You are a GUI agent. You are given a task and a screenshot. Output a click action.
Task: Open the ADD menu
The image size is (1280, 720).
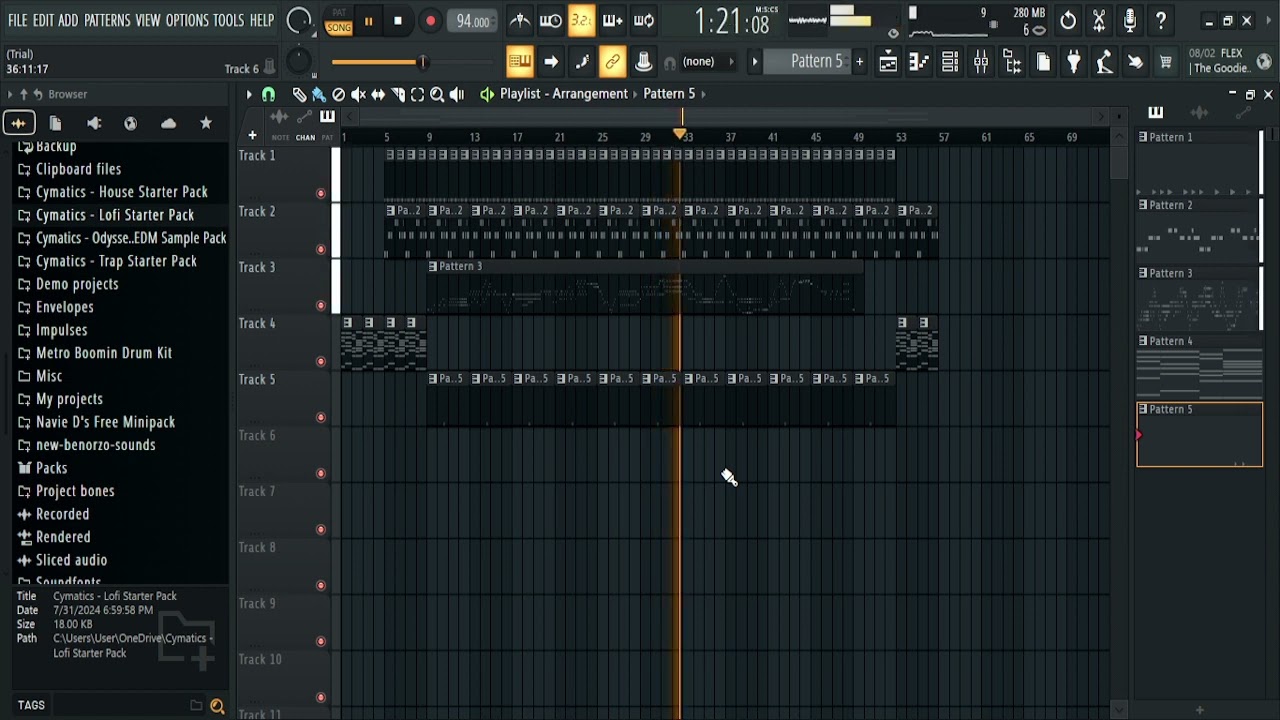[68, 20]
